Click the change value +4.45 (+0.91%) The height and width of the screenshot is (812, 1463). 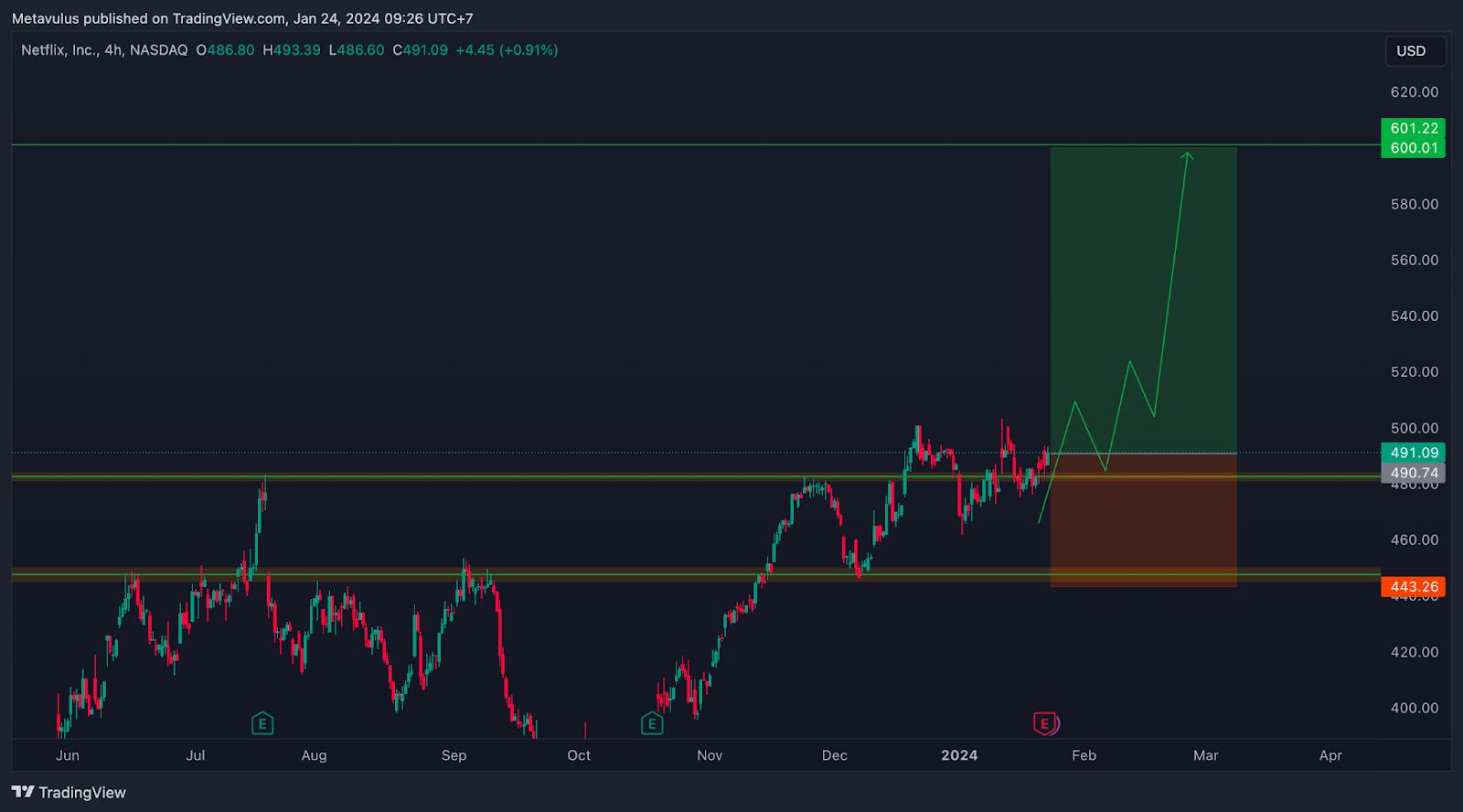(507, 50)
